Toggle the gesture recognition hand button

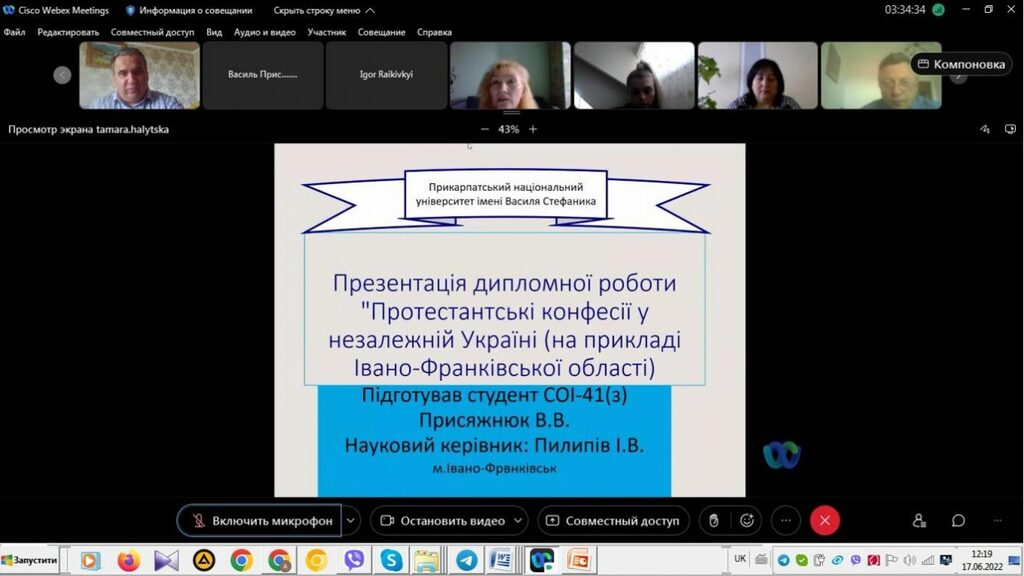coord(713,520)
